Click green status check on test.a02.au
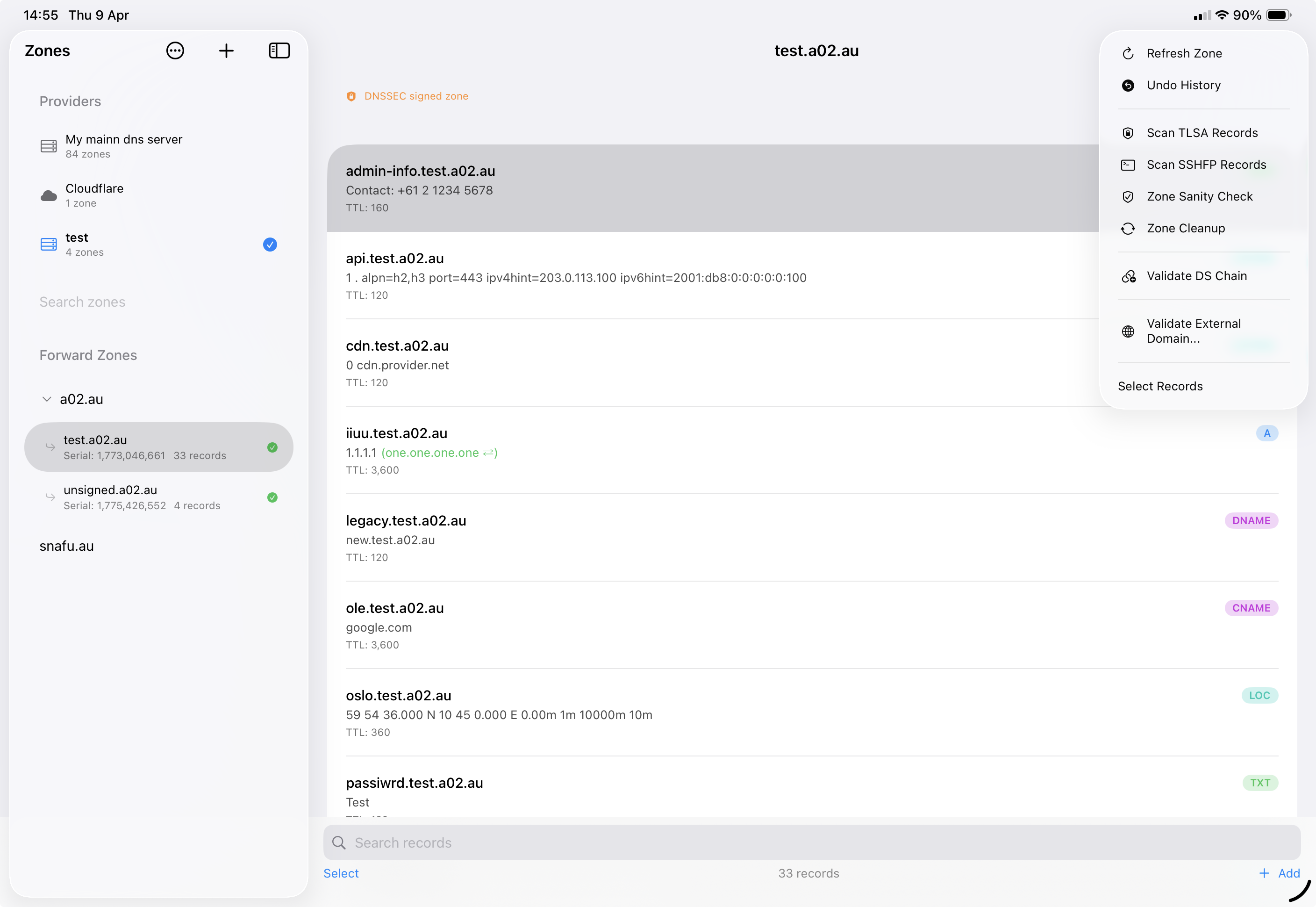Image resolution: width=1316 pixels, height=907 pixels. click(272, 447)
